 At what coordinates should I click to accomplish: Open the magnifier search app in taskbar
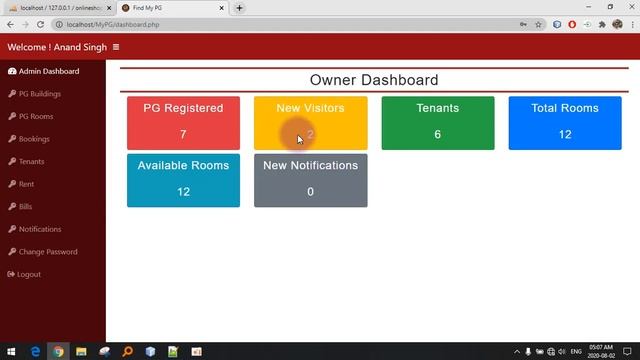[x=128, y=351]
